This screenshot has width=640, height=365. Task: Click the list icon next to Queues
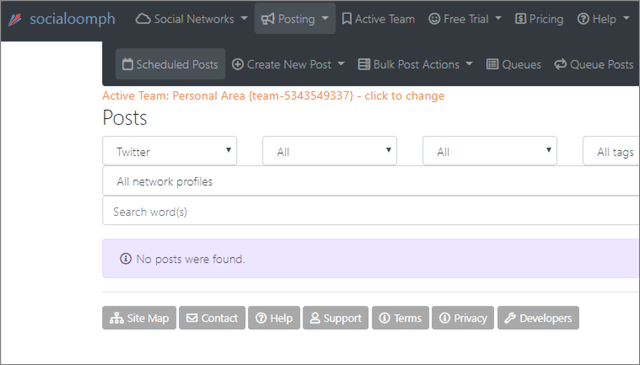pos(492,64)
